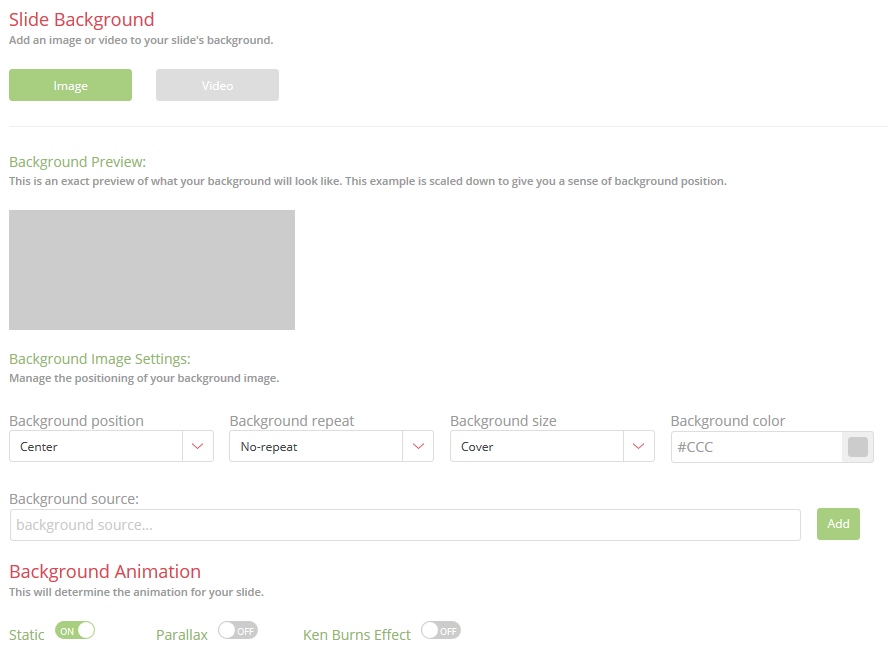Click the Static label text

(27, 635)
